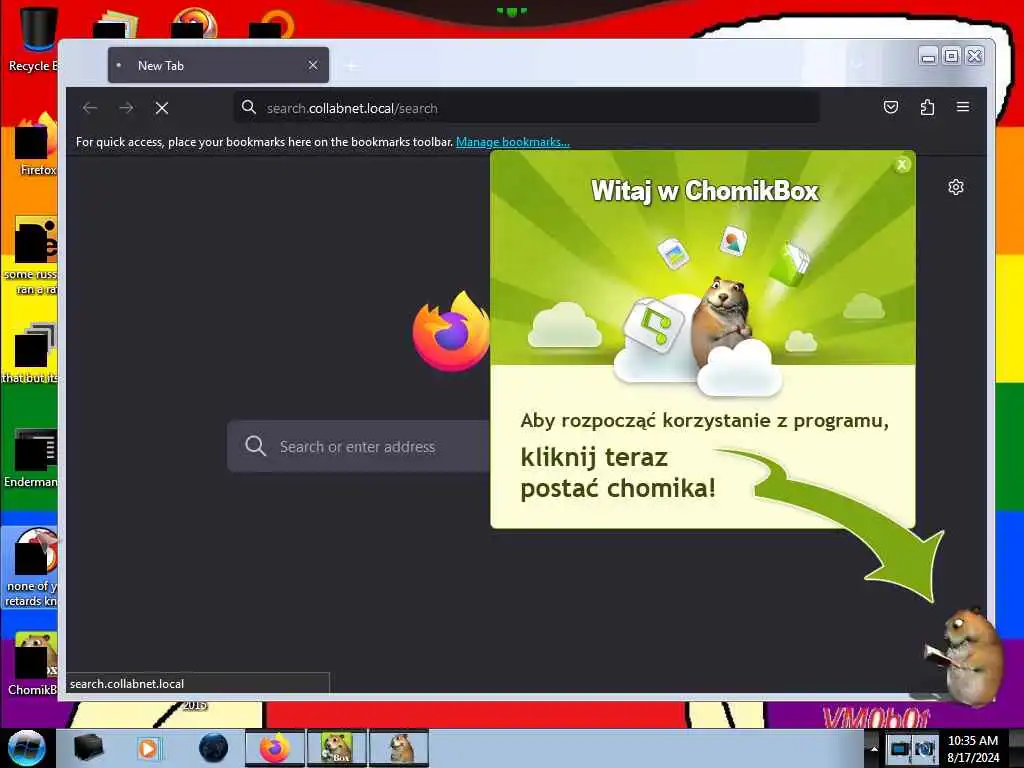Click the back arrow in Firefox toolbar
This screenshot has width=1024, height=768.
click(90, 108)
